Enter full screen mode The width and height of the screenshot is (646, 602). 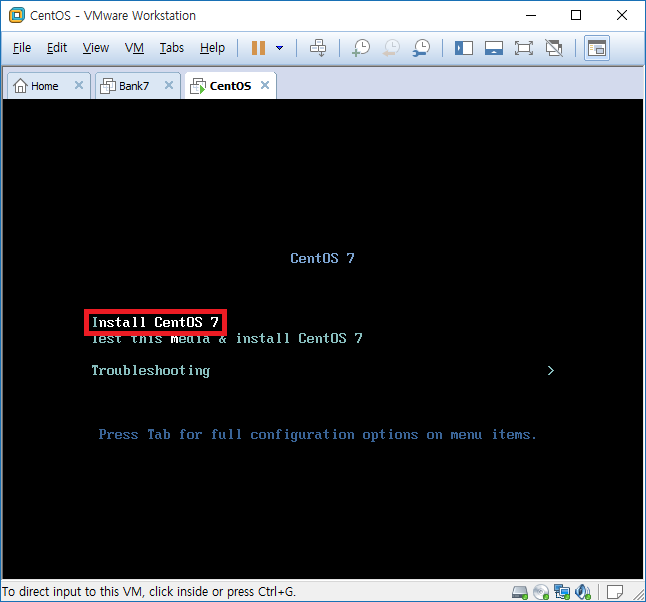pyautogui.click(x=524, y=48)
